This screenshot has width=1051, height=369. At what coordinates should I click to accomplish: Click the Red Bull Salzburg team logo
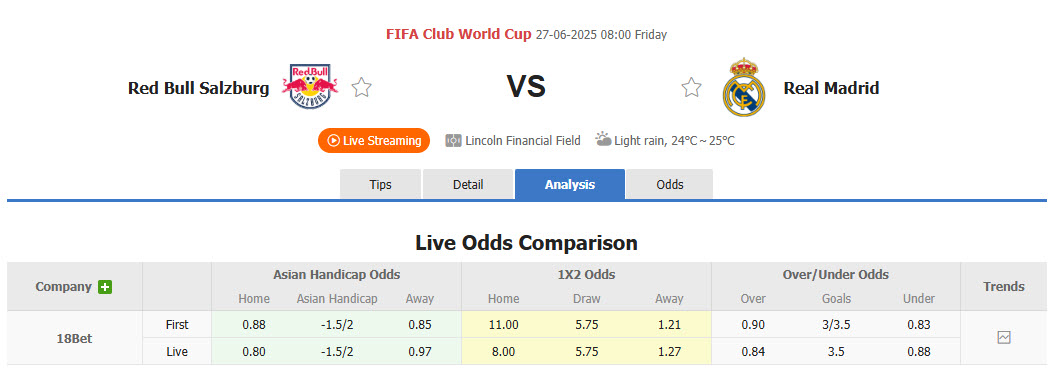310,86
